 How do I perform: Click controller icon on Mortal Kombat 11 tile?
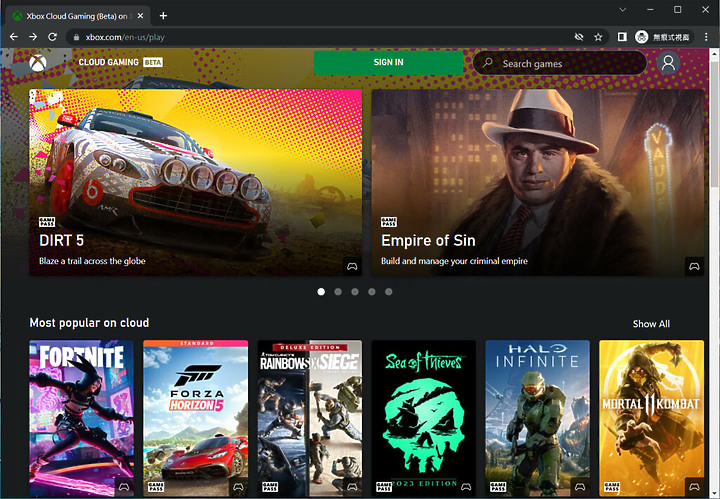coord(694,487)
